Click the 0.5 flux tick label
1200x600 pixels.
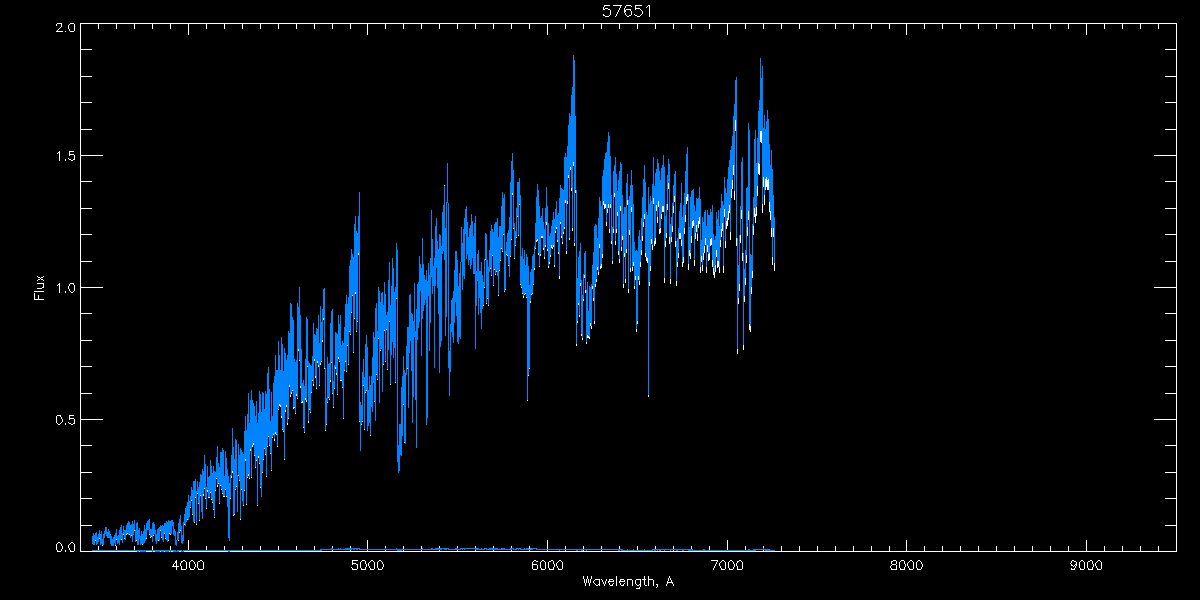click(66, 419)
